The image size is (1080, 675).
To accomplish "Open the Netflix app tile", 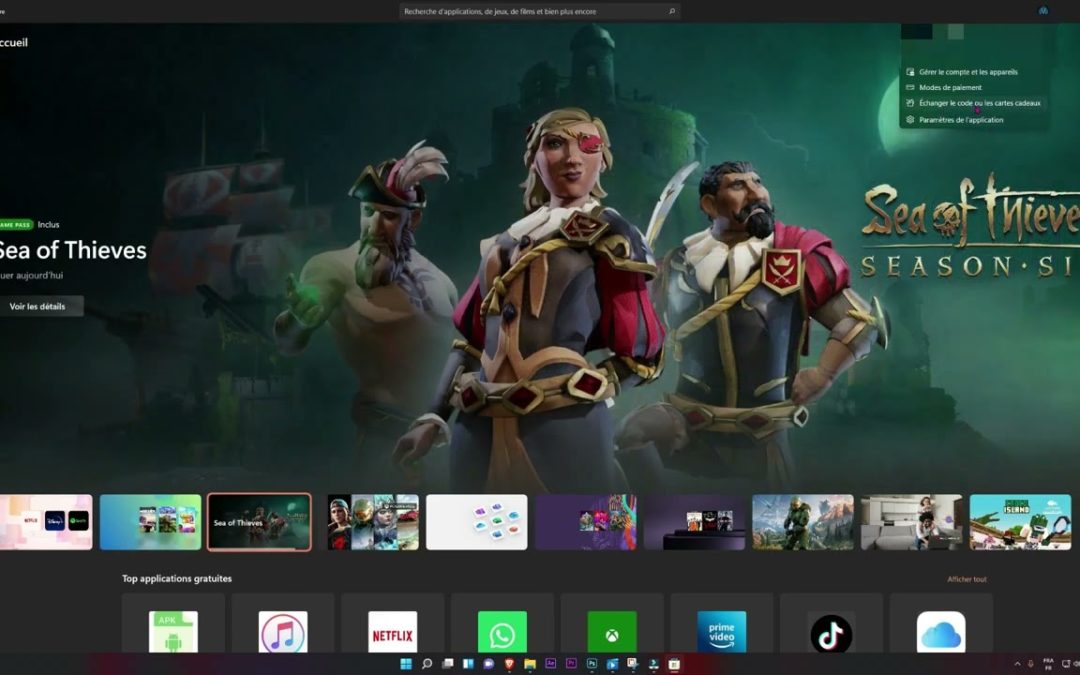I will [392, 623].
